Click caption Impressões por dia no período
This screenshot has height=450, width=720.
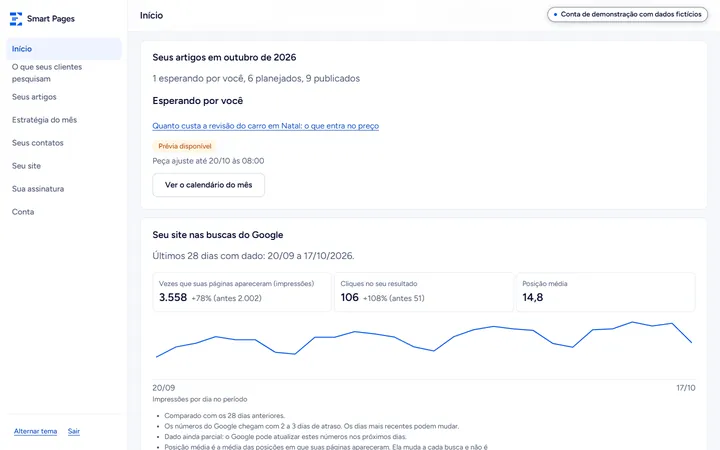click(200, 399)
